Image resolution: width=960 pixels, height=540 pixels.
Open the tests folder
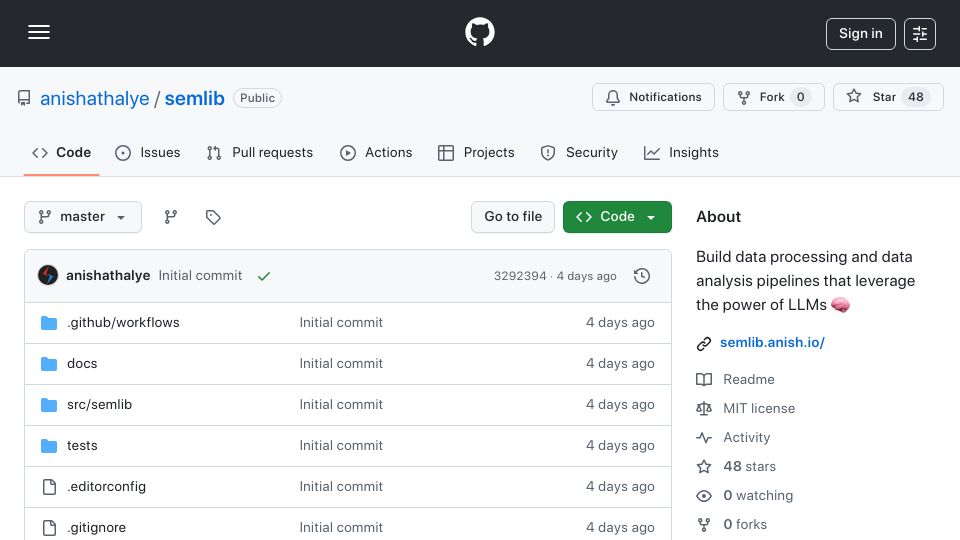coord(82,446)
